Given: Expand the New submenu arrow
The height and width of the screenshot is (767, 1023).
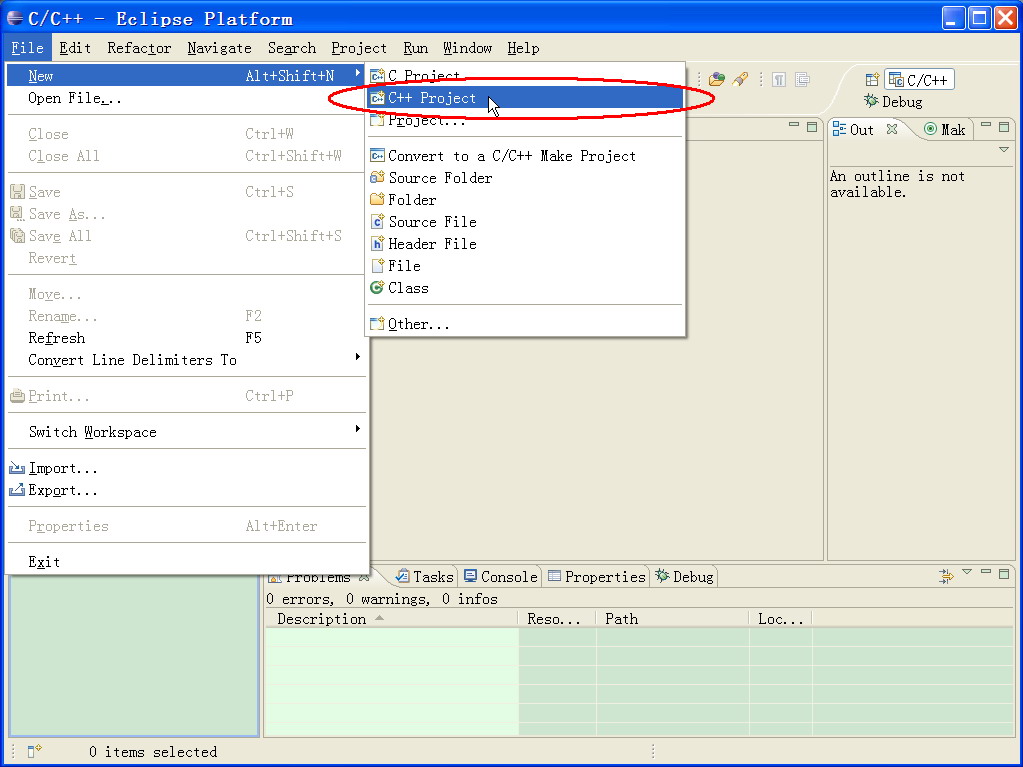Looking at the screenshot, I should 358,74.
